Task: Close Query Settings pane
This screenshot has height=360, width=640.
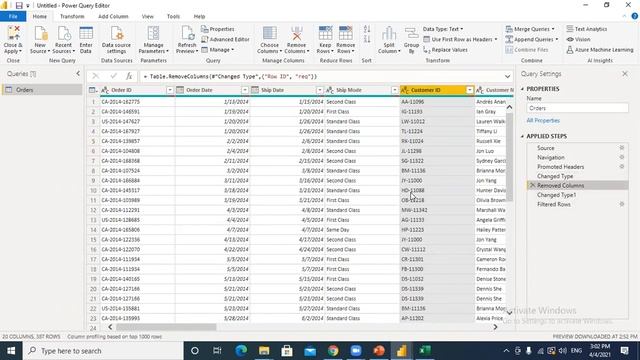Action: coord(625,74)
